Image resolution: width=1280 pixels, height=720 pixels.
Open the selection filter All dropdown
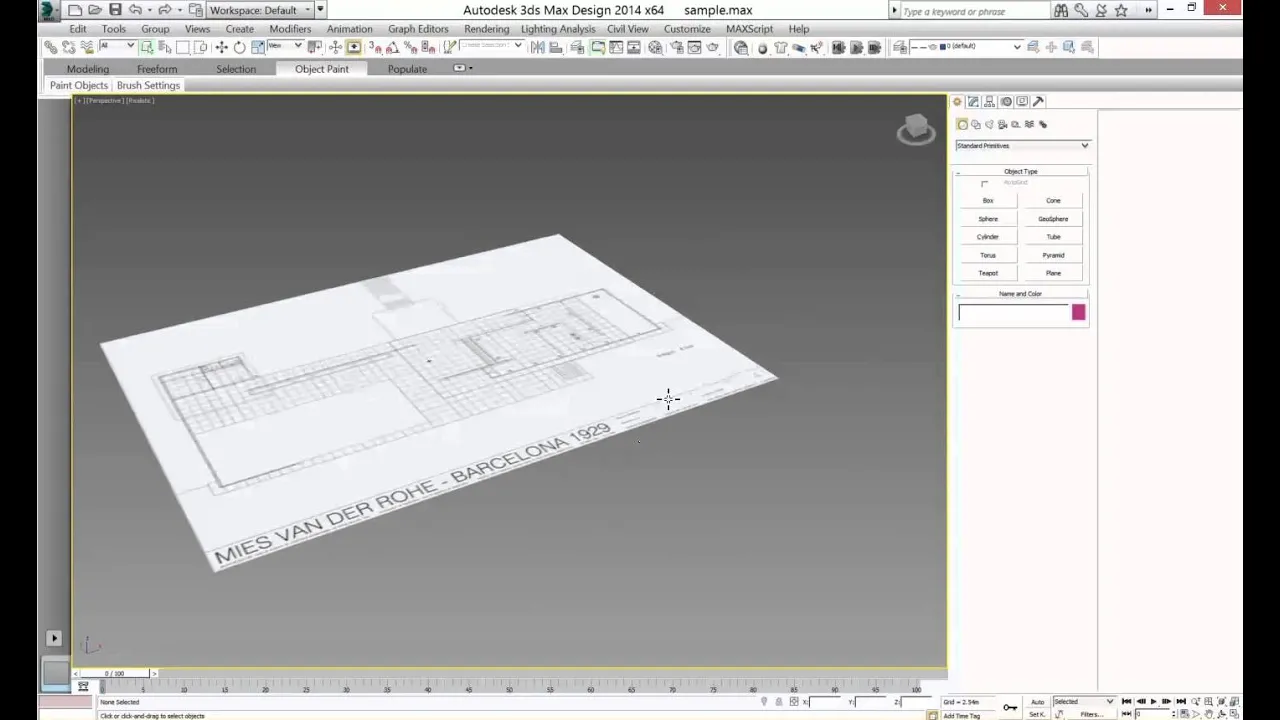click(x=117, y=47)
